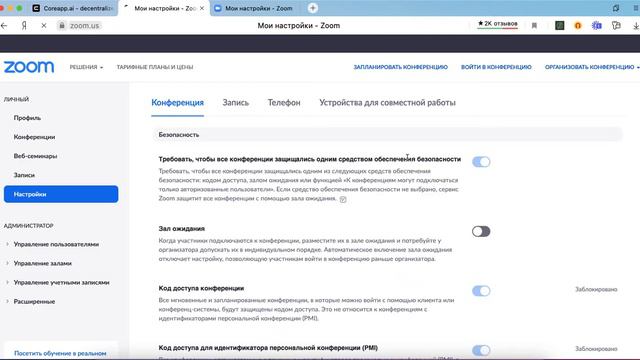The image size is (640, 360).
Task: Close the active Мои настройки tab
Action: (202, 8)
